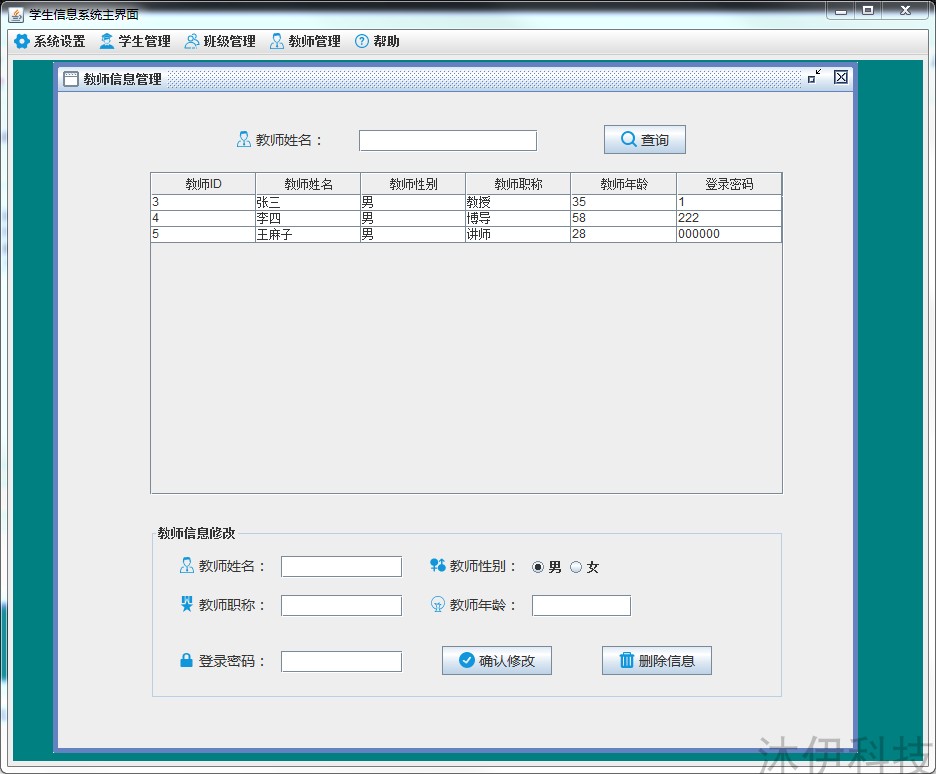Click the 教师姓名 column header in table
Screen dimensions: 936x774
(308, 184)
